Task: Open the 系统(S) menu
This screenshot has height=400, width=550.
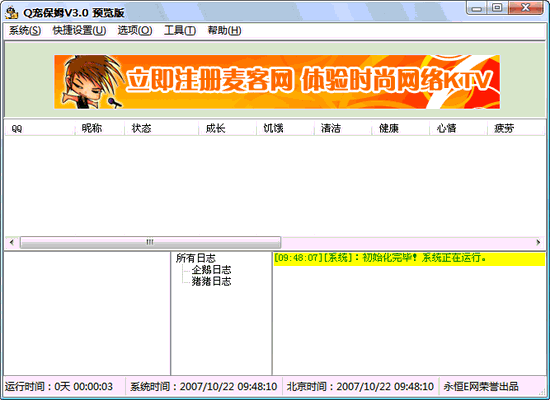Action: [x=25, y=31]
